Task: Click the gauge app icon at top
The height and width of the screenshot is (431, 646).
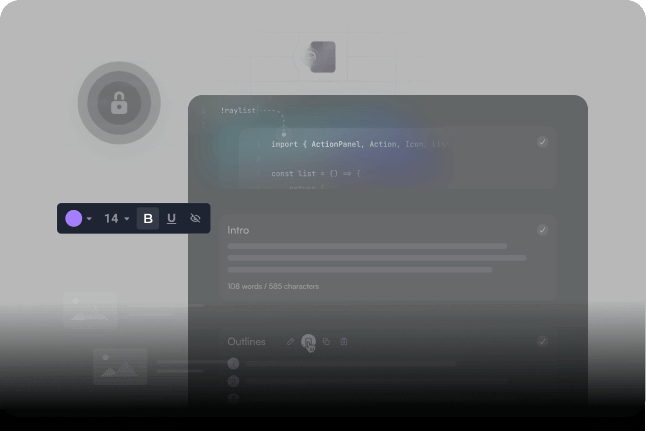Action: (x=313, y=58)
